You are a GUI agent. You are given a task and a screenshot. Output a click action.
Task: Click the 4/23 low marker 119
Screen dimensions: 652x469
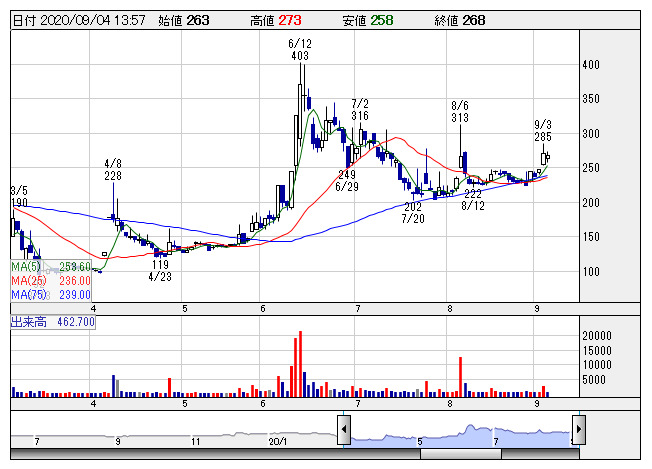tap(159, 264)
